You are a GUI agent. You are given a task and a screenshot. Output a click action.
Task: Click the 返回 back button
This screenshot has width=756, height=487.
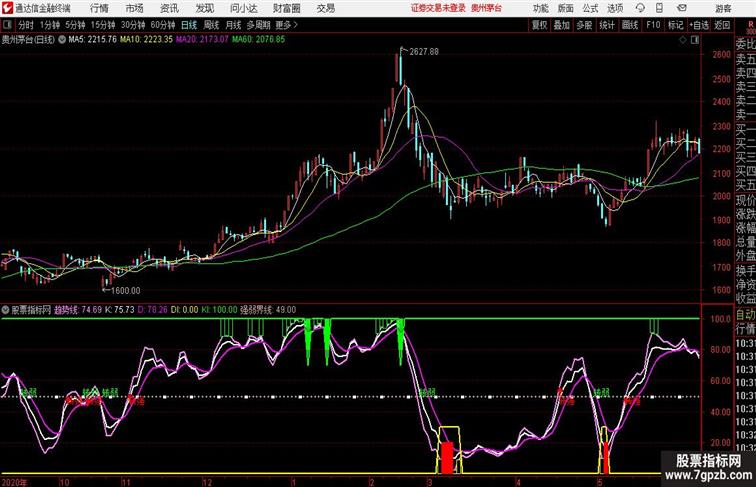[722, 25]
